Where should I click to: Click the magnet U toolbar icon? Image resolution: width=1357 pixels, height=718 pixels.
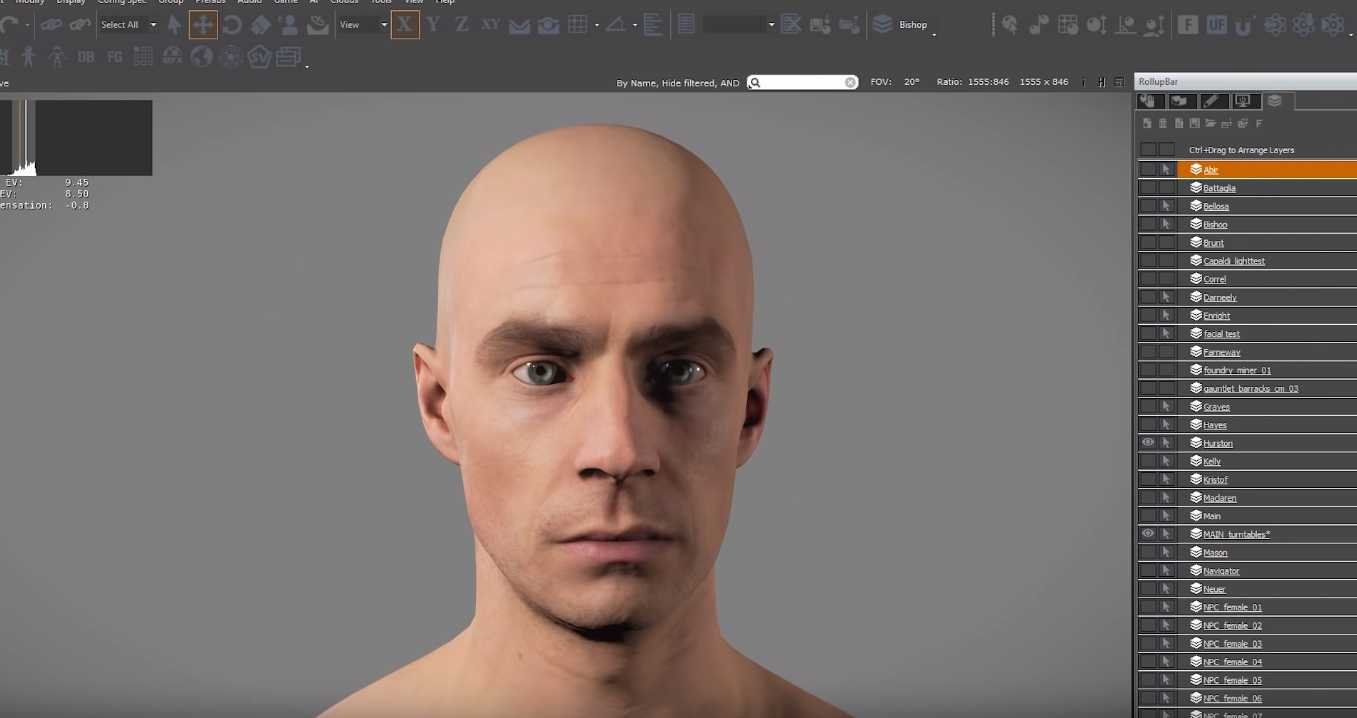1245,24
